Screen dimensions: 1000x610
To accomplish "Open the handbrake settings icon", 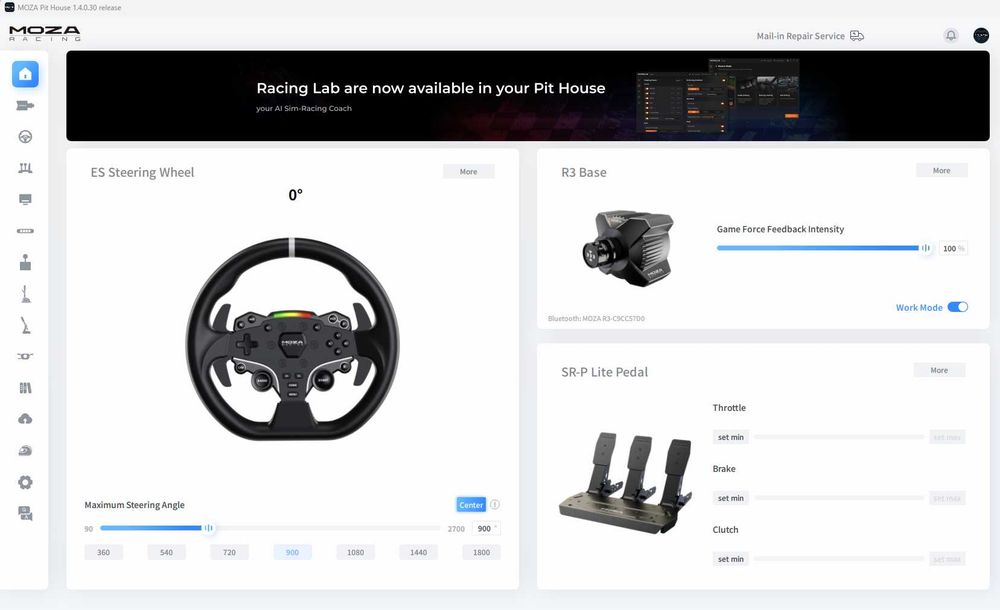I will (x=26, y=325).
